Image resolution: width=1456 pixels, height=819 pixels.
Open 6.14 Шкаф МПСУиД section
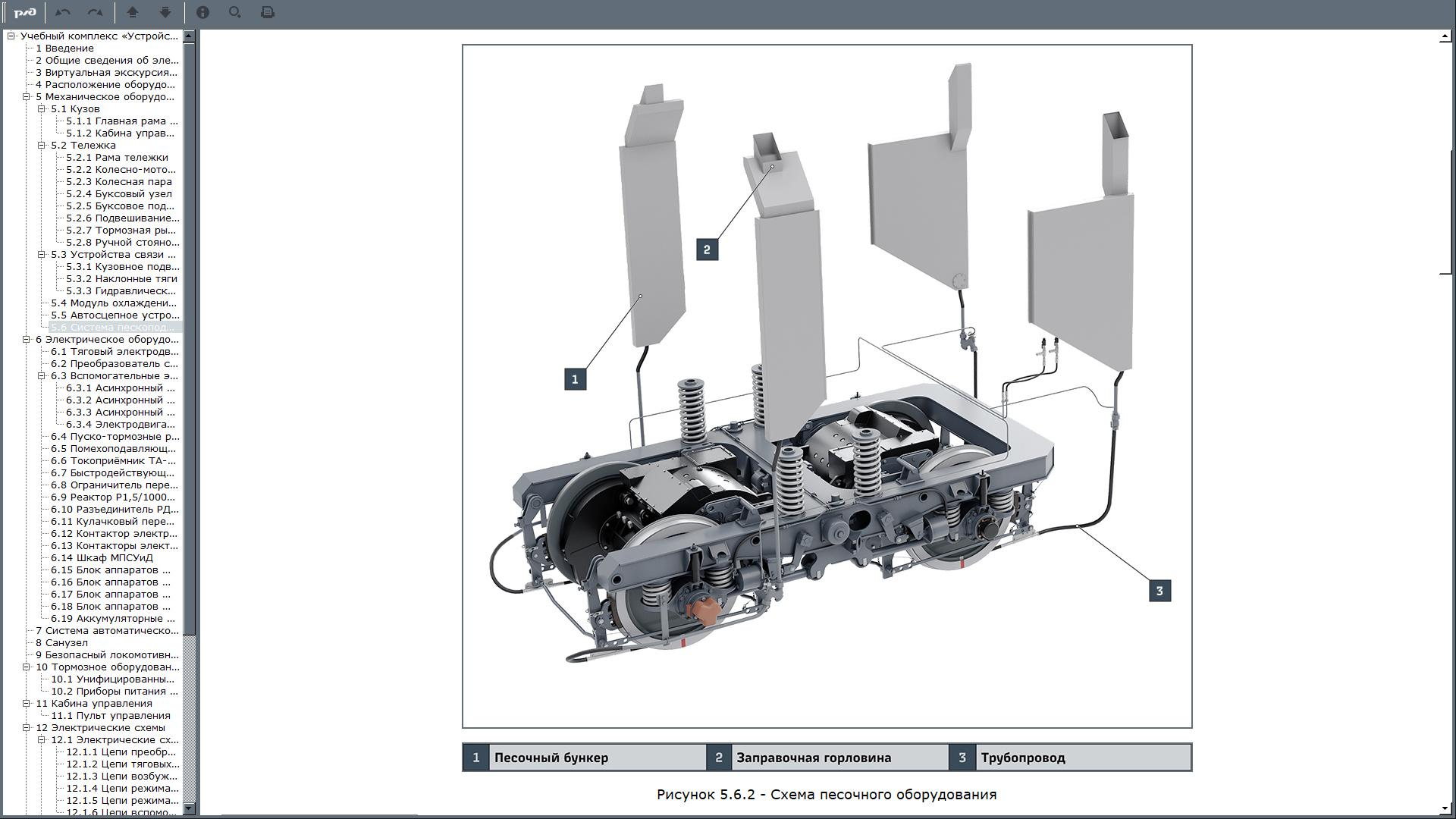[102, 557]
